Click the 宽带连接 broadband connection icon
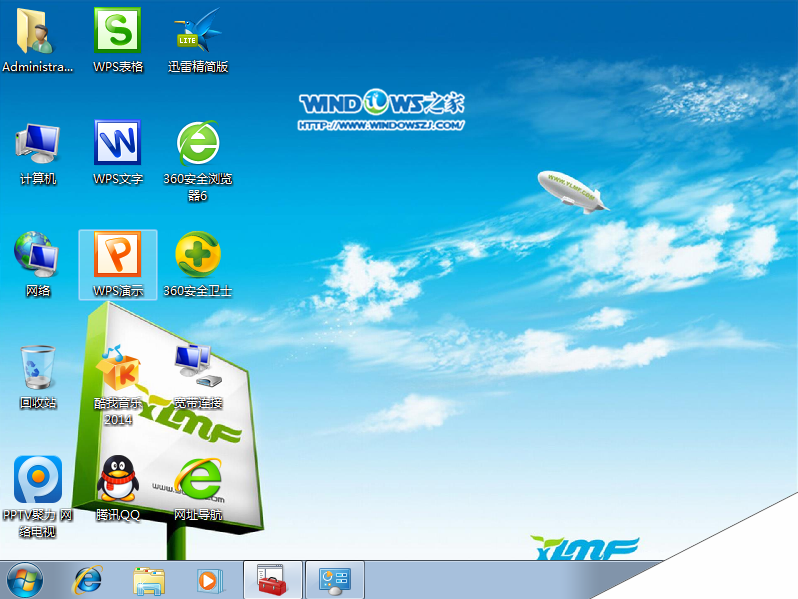798x599 pixels. tap(198, 368)
